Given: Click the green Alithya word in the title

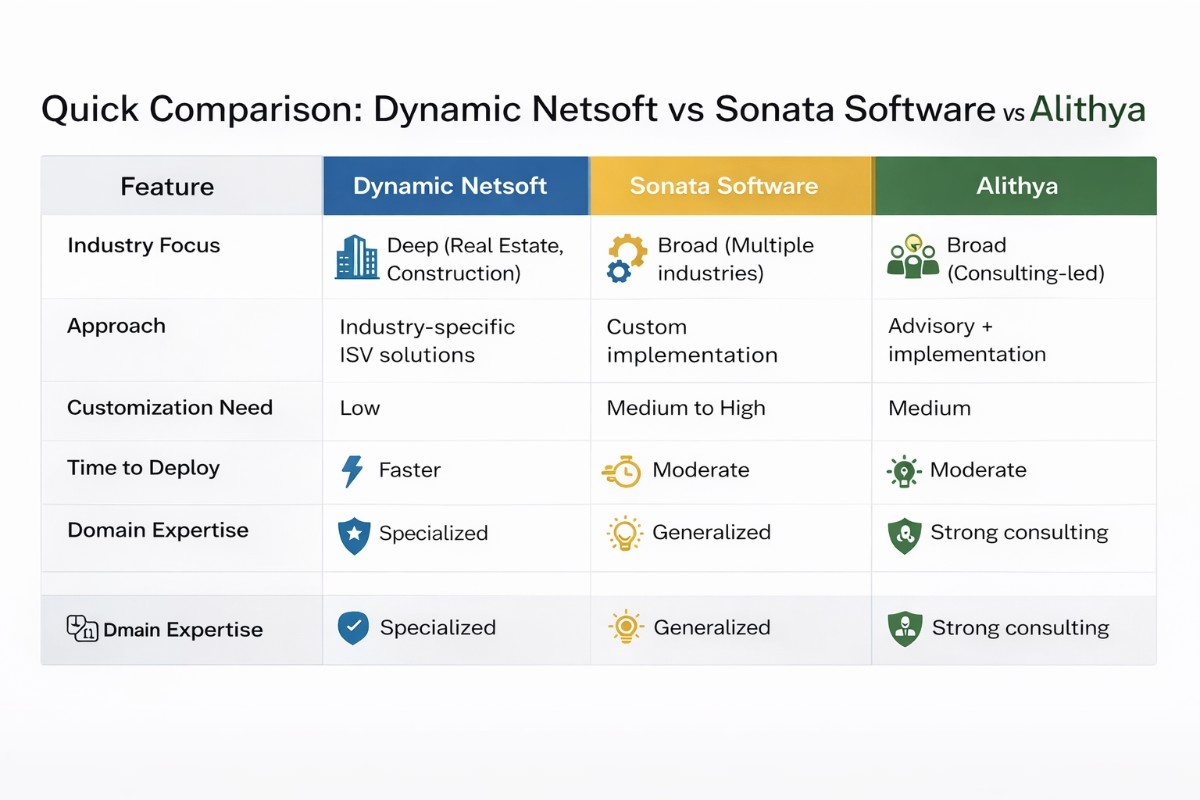Looking at the screenshot, I should 1087,109.
